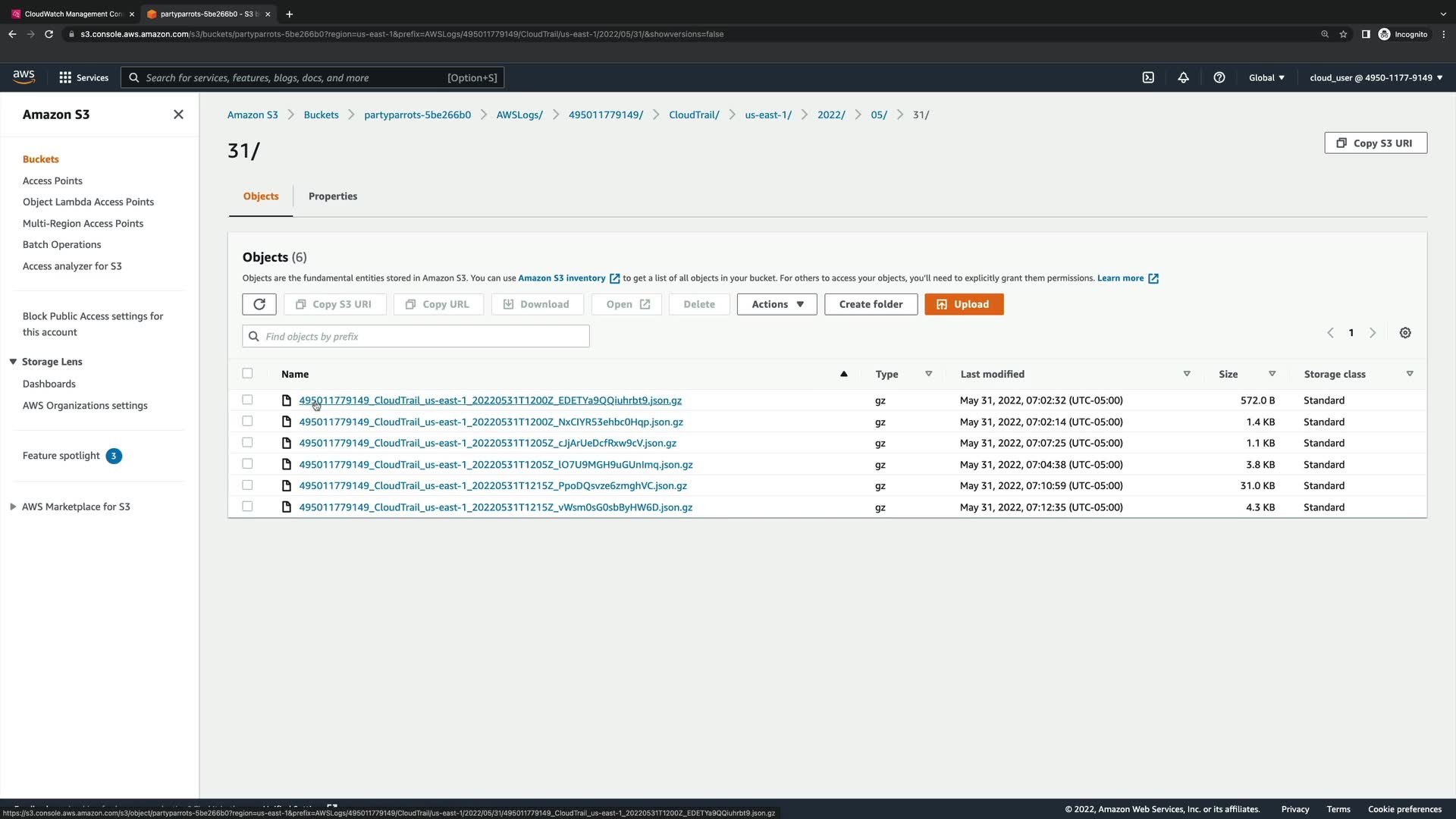This screenshot has height=819, width=1456.
Task: Check the EDETYa9QQiuhrbt9.json.gz file checkbox
Action: 247,400
